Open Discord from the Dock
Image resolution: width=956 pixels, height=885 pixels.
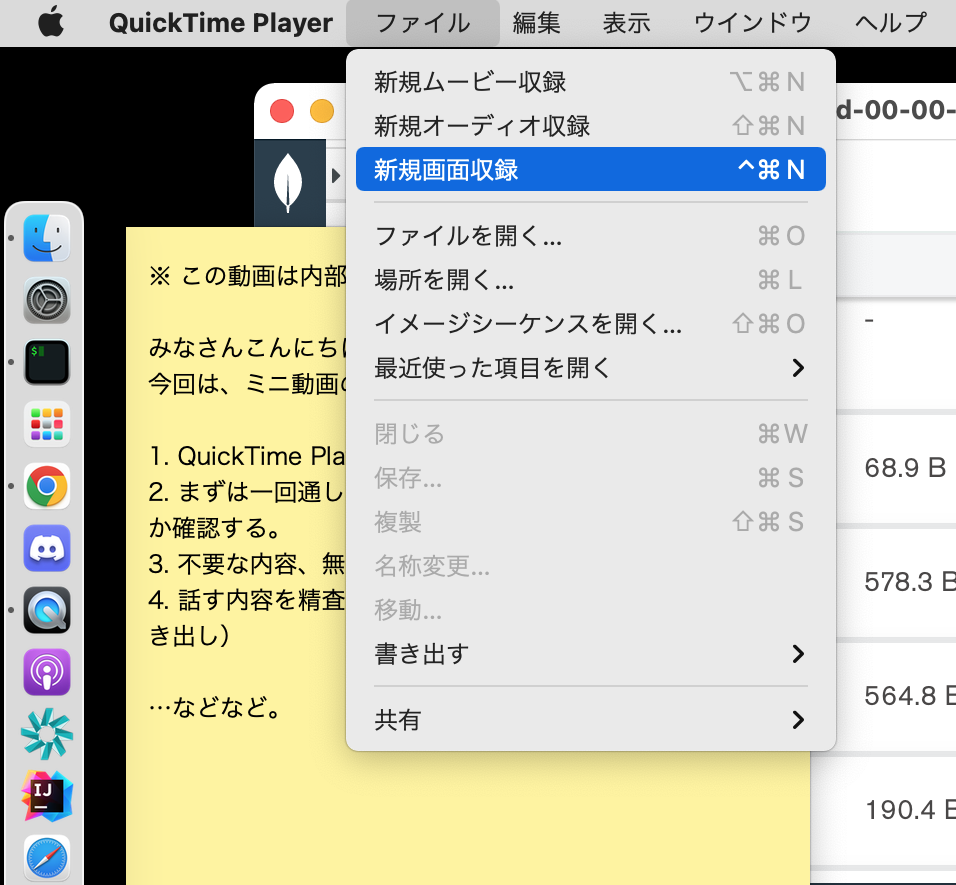pos(47,549)
